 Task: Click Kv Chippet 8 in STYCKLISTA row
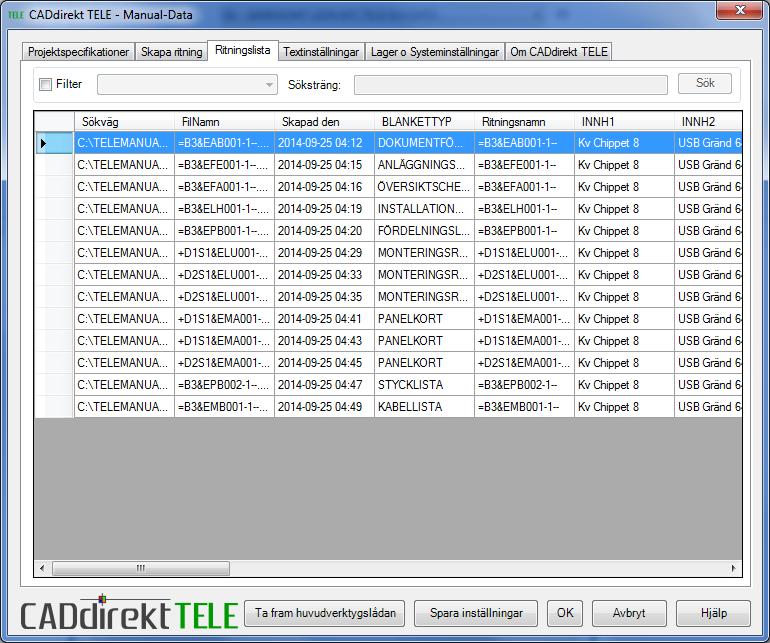click(x=624, y=385)
